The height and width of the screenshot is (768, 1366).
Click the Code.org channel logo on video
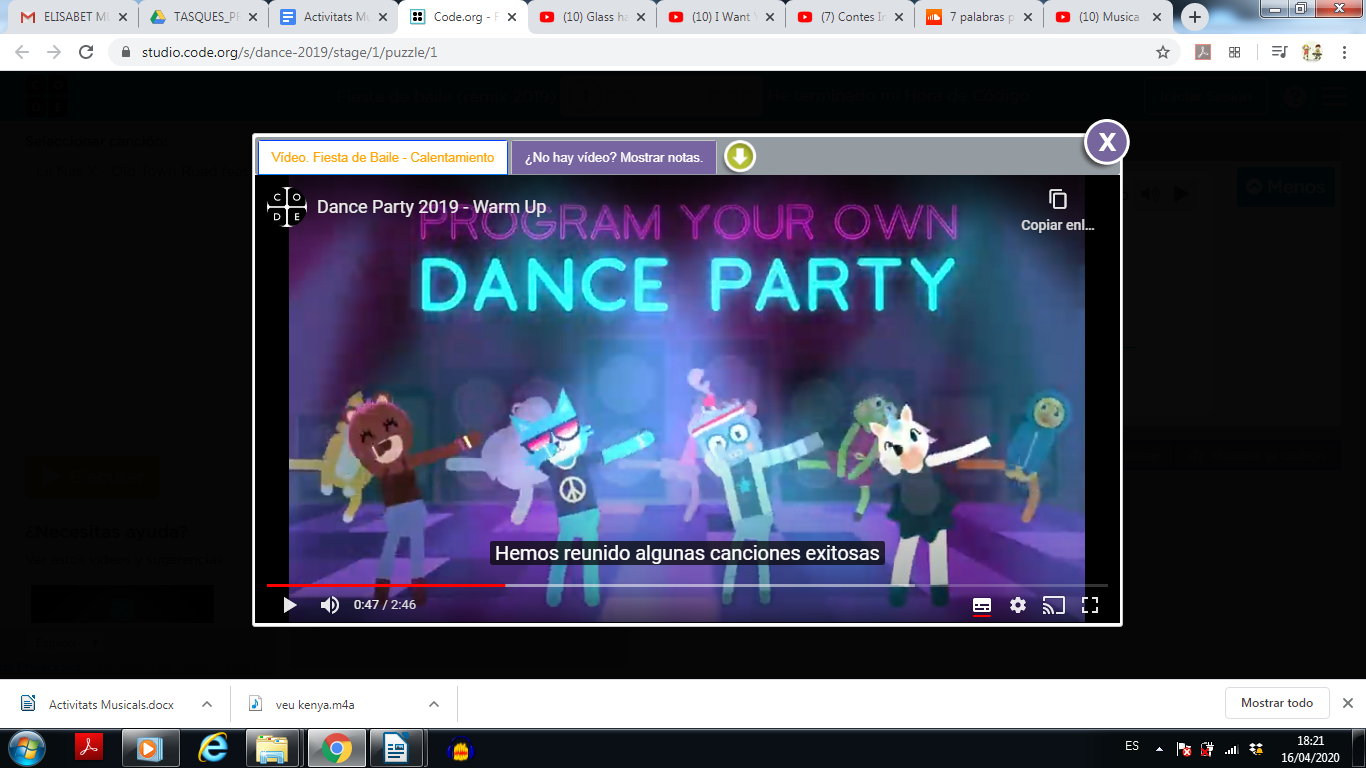pyautogui.click(x=287, y=207)
